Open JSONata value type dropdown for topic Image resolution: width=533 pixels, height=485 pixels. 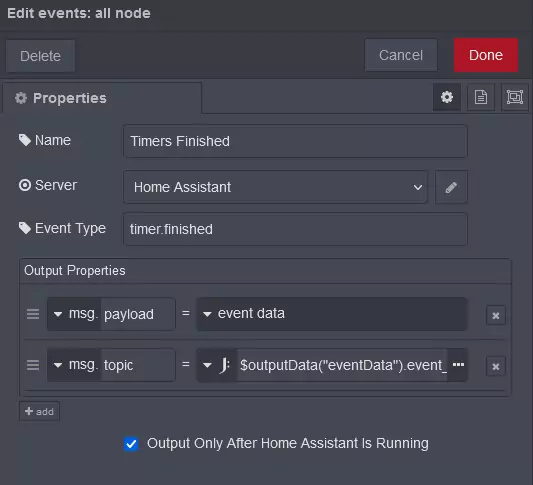217,365
